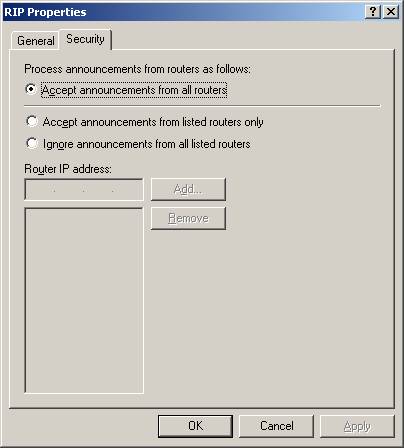Select Accept announcements from all routers radio

pyautogui.click(x=31, y=89)
